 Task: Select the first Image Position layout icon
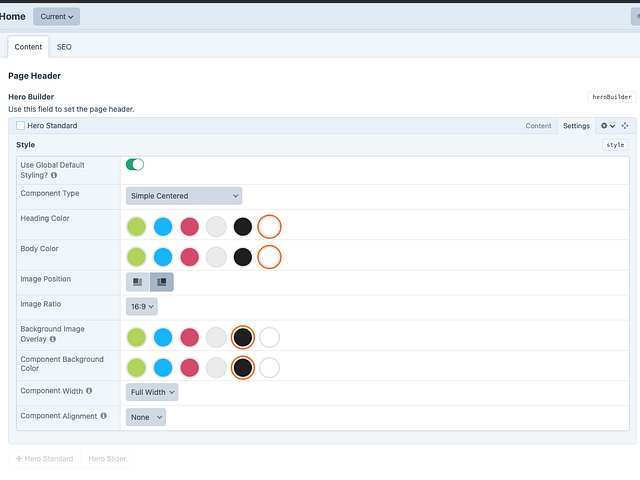138,282
